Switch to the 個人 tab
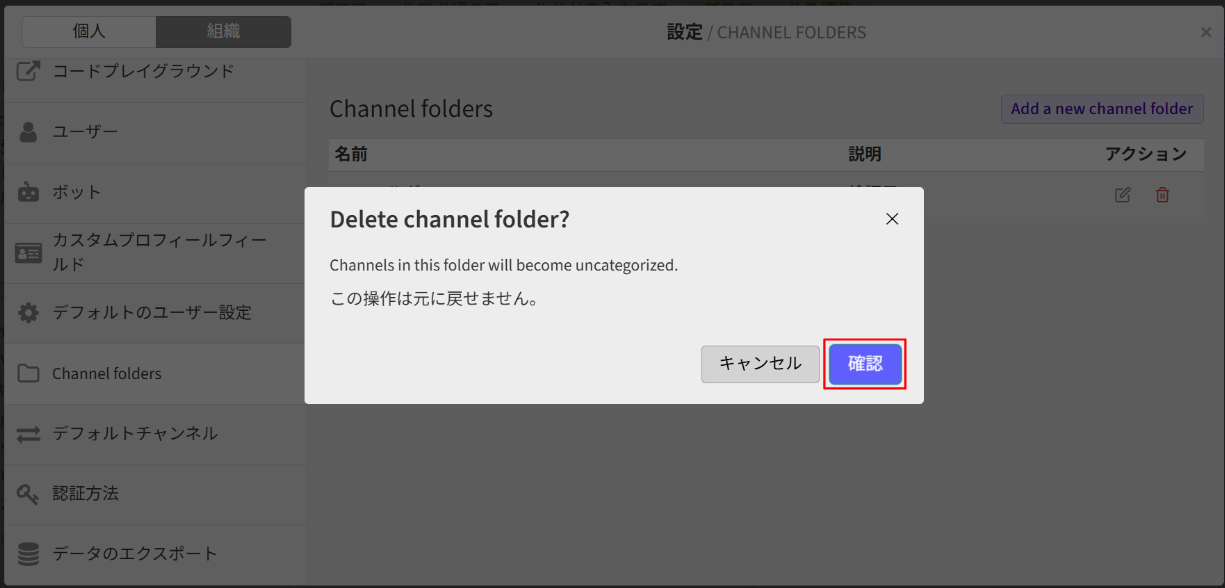Image resolution: width=1225 pixels, height=588 pixels. coord(89,32)
